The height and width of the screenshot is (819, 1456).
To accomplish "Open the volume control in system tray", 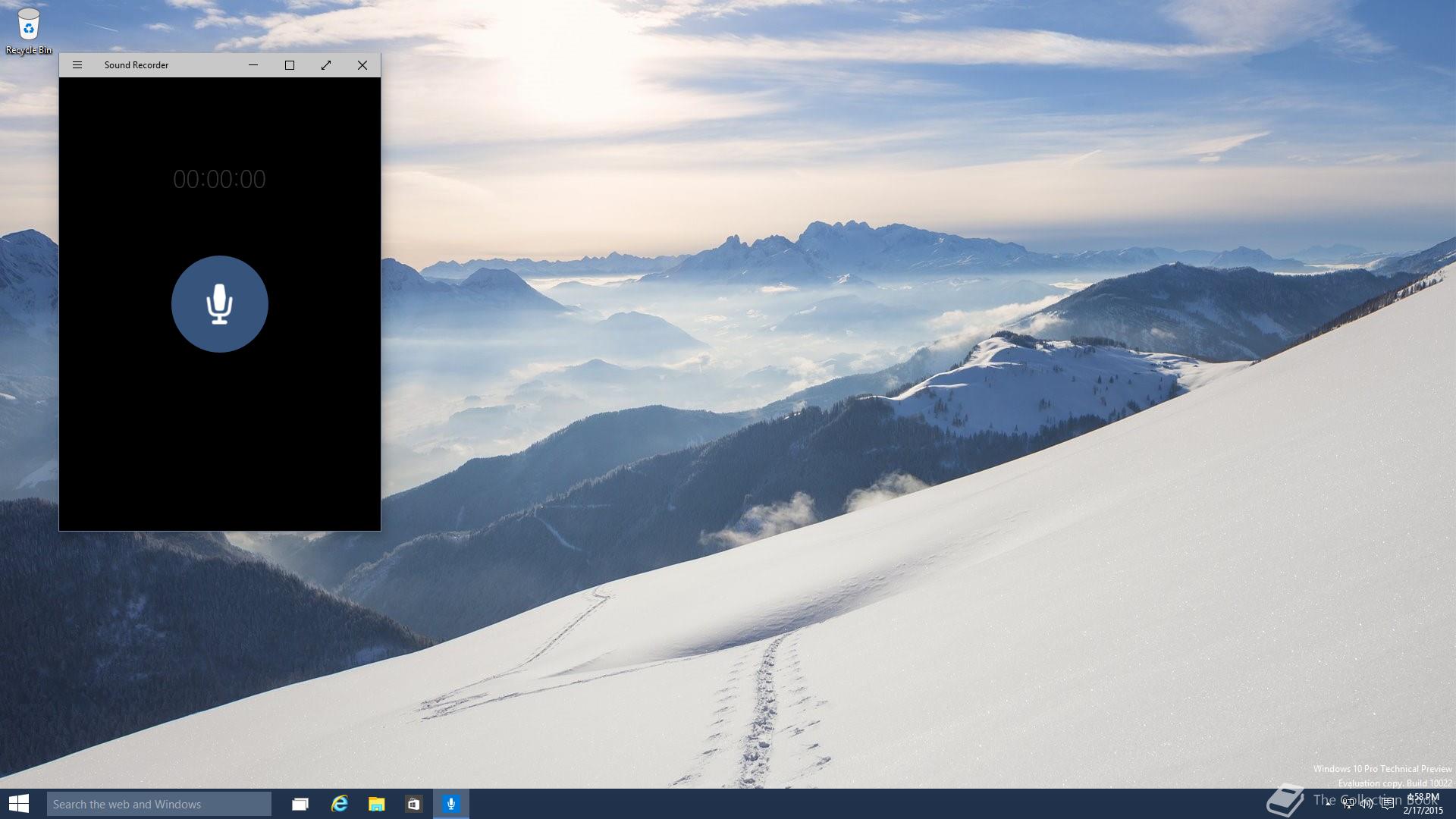I will (x=1367, y=804).
